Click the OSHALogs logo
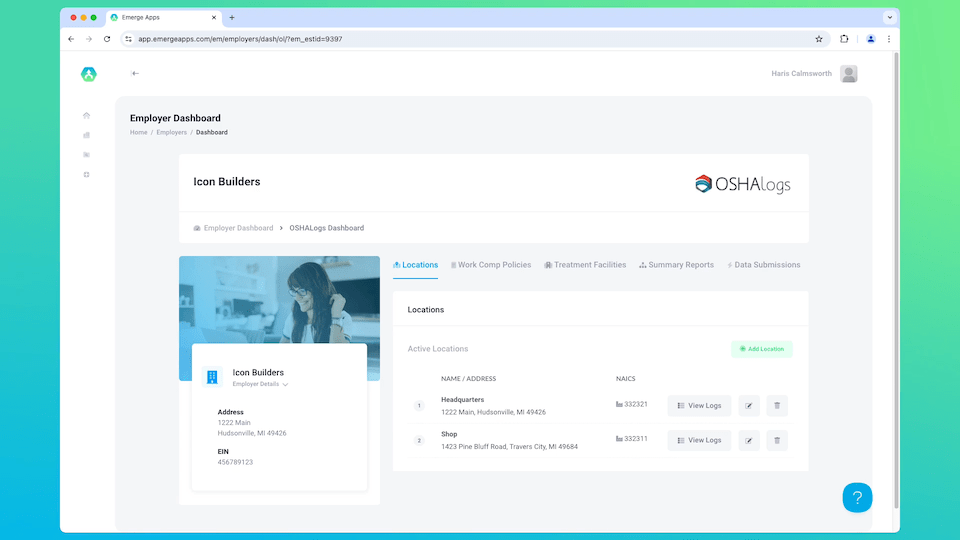Viewport: 960px width, 540px height. (x=743, y=184)
